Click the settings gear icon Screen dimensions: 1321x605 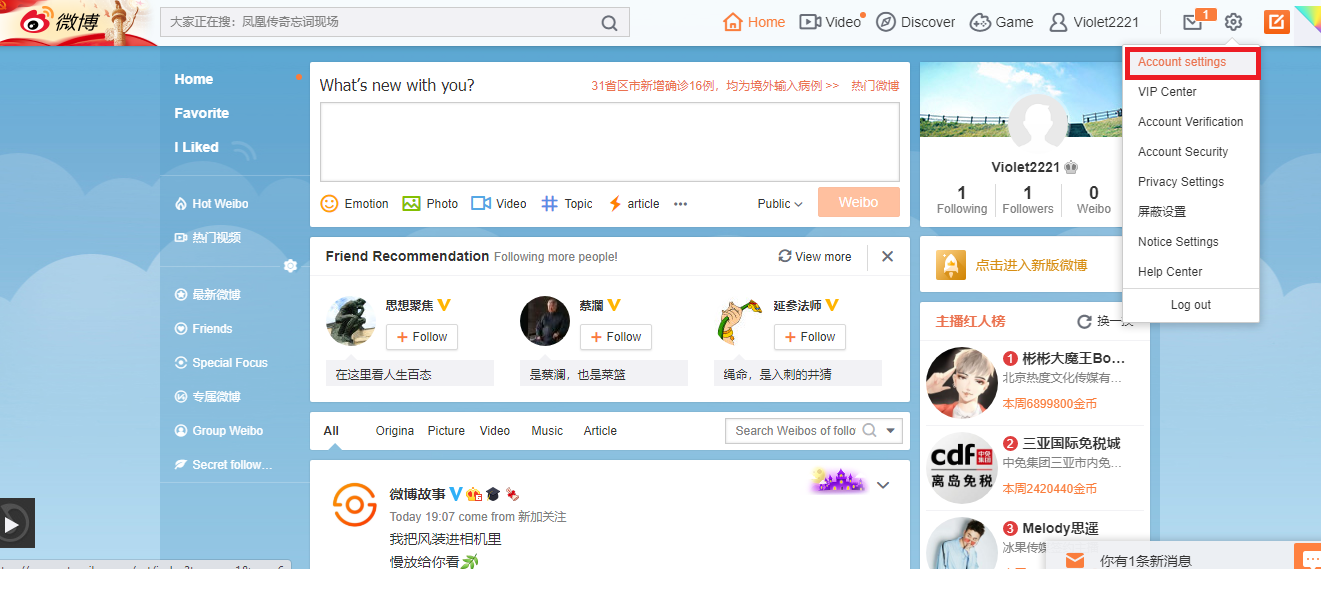tap(1233, 22)
